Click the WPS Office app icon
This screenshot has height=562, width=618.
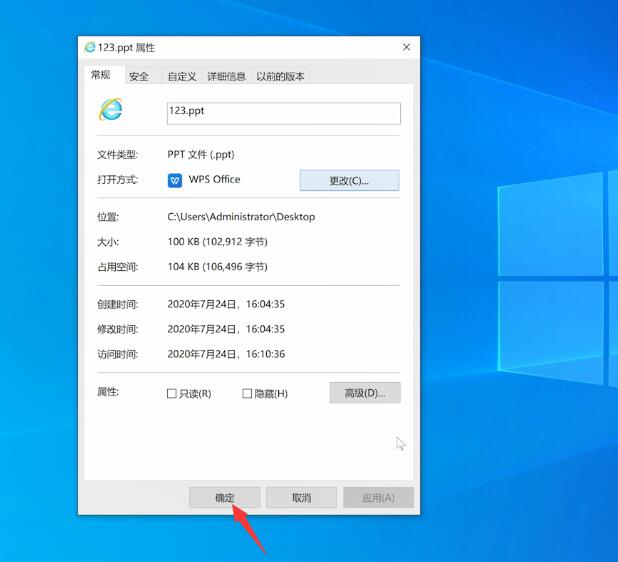point(175,181)
